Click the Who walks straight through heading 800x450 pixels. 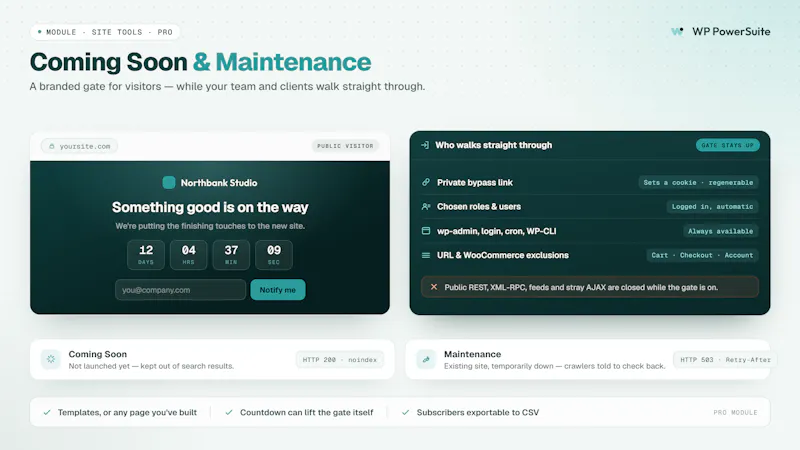pyautogui.click(x=493, y=145)
